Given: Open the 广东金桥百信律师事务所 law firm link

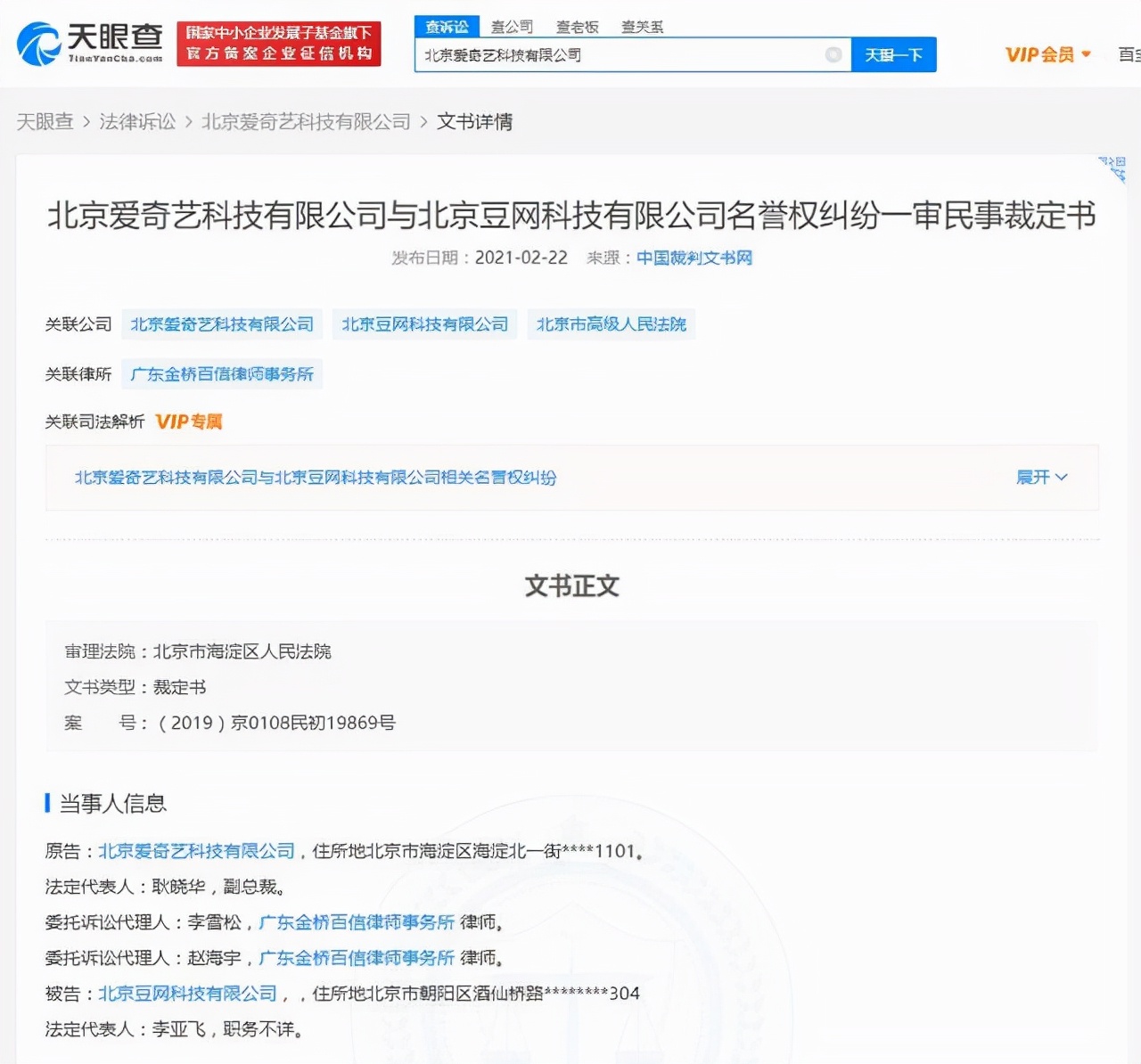Looking at the screenshot, I should click(x=222, y=373).
